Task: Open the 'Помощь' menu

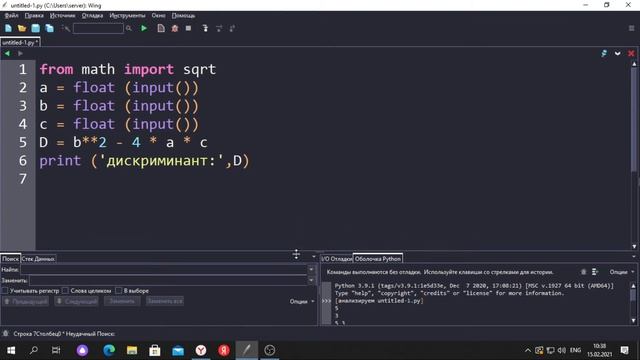Action: point(183,16)
